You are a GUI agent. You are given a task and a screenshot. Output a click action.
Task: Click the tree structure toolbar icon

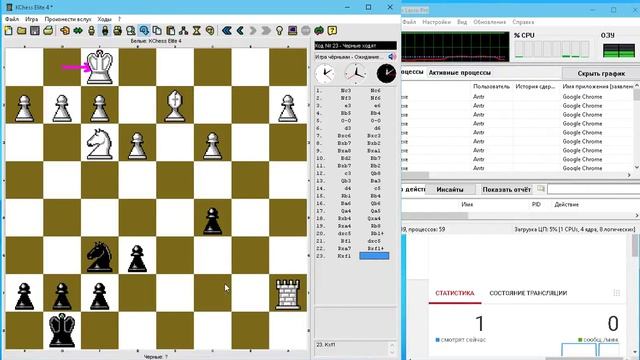184,31
